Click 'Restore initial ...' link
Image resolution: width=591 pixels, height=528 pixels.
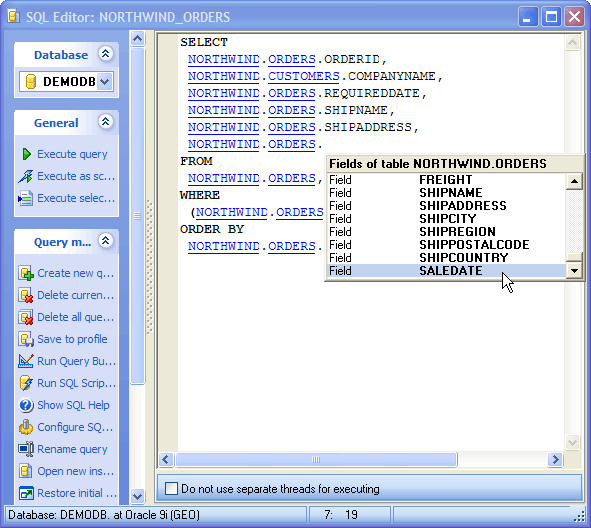(77, 493)
